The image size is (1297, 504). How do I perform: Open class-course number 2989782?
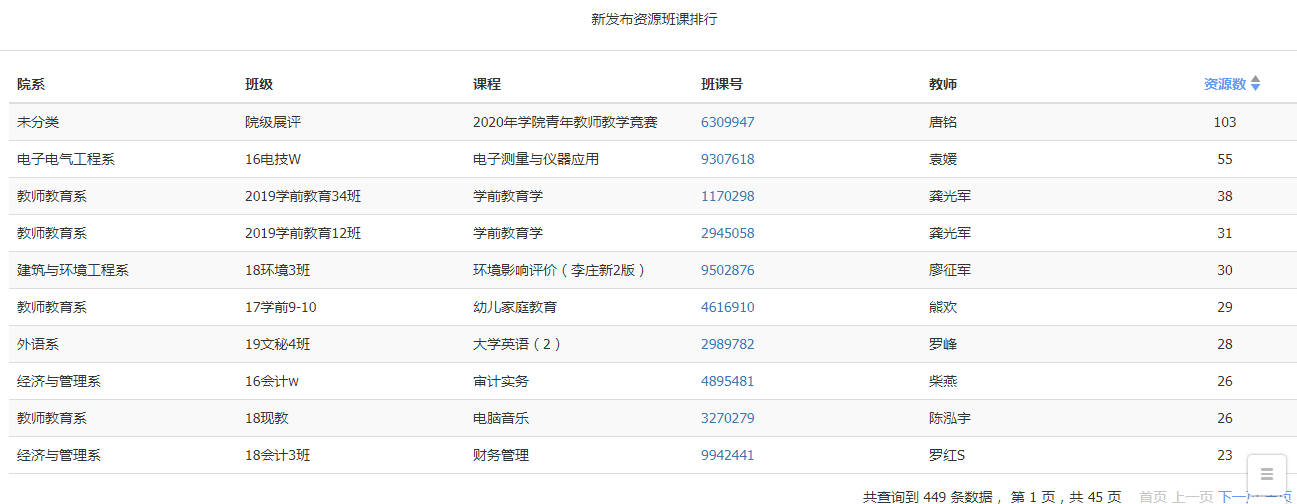click(x=728, y=344)
